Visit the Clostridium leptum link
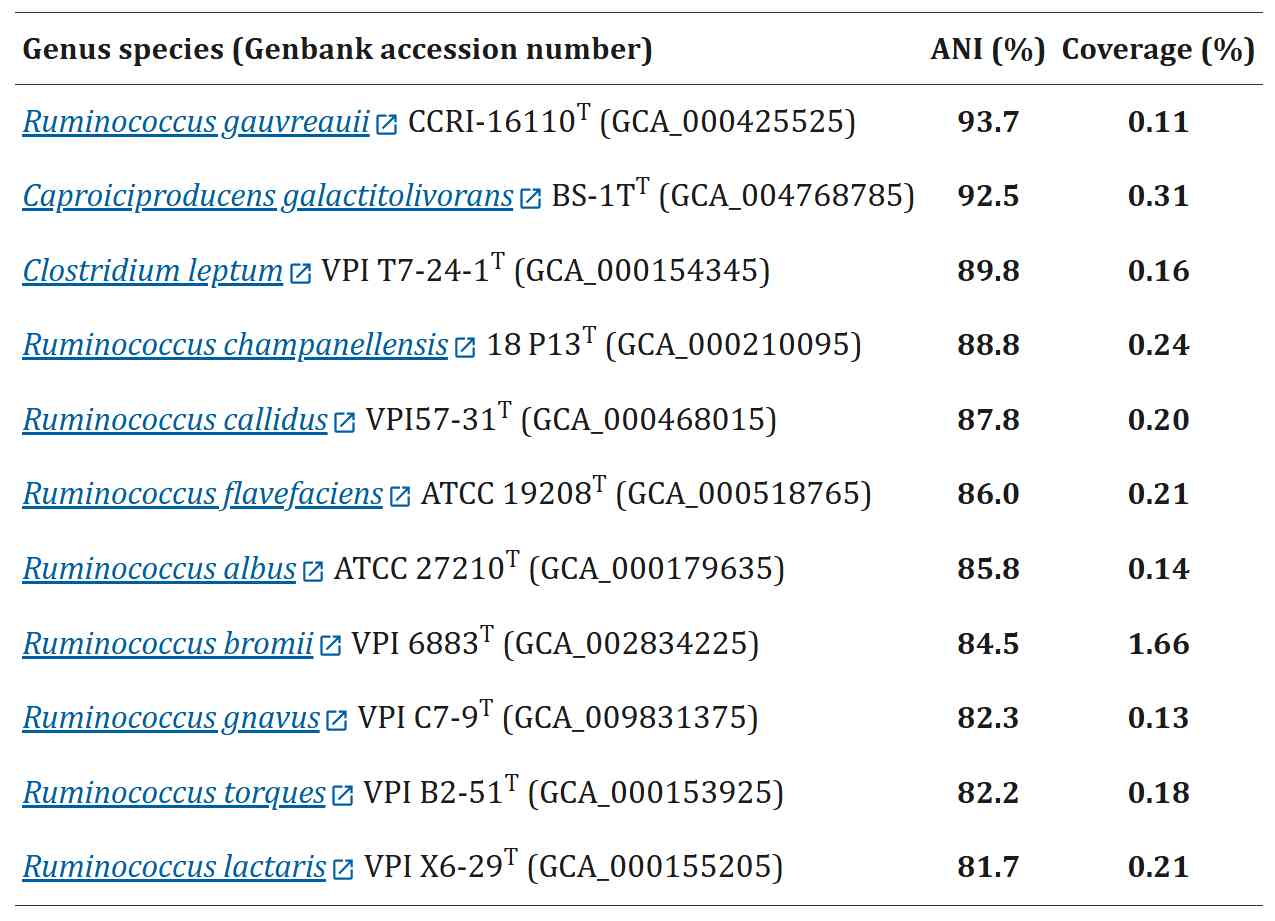This screenshot has height=921, width=1275. point(153,272)
